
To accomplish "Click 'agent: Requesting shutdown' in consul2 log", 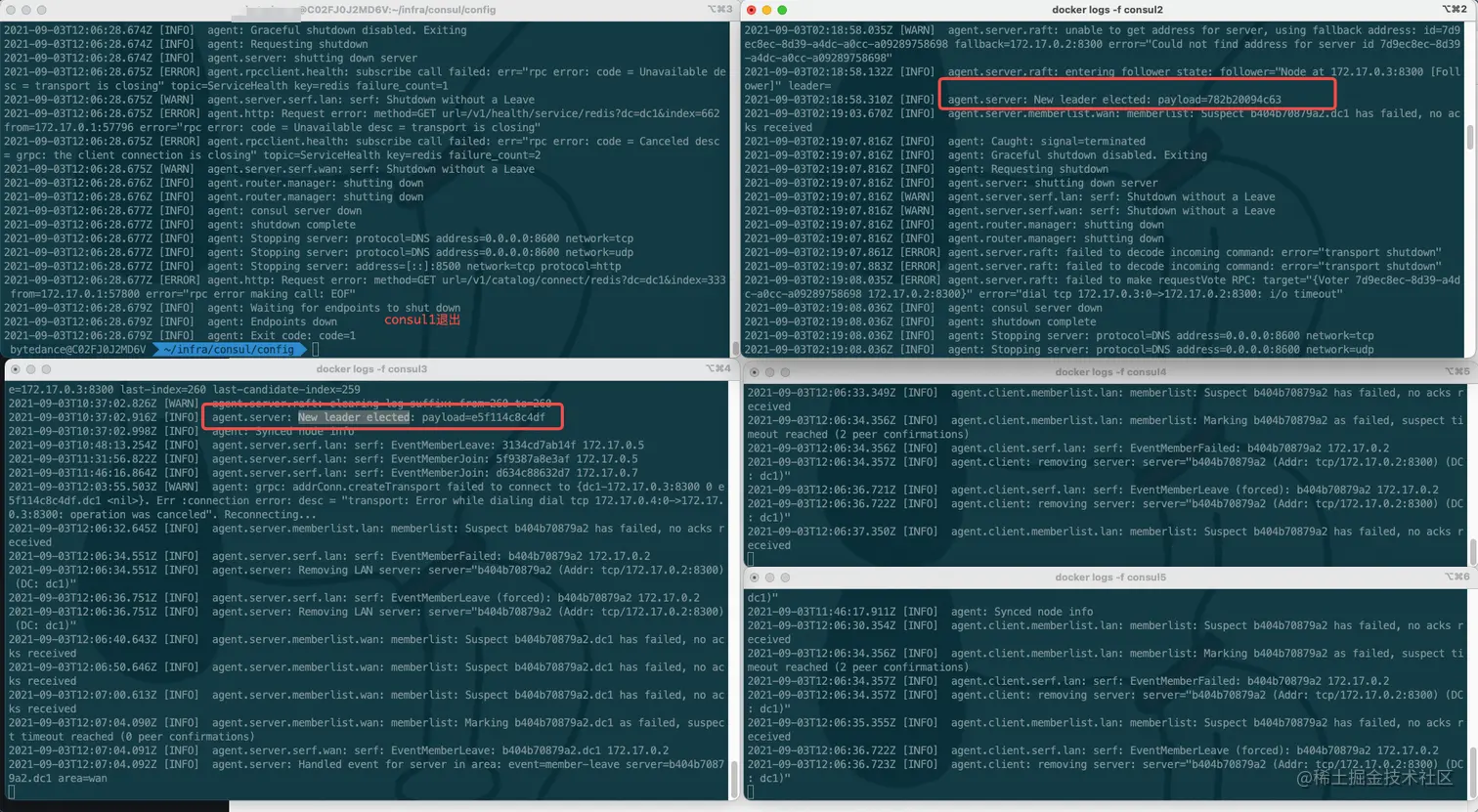I will click(x=1028, y=169).
